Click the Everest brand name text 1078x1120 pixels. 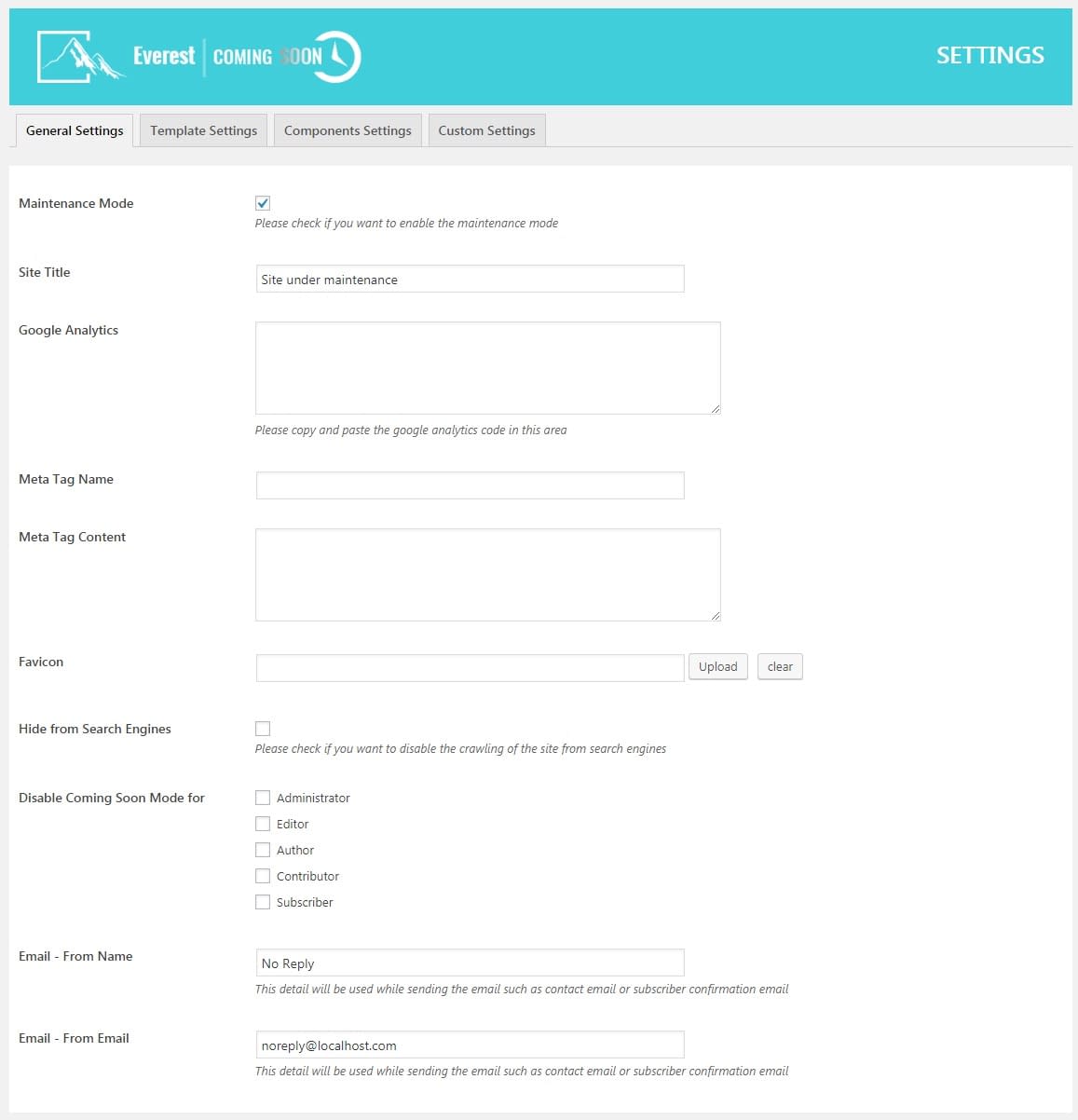tap(164, 56)
